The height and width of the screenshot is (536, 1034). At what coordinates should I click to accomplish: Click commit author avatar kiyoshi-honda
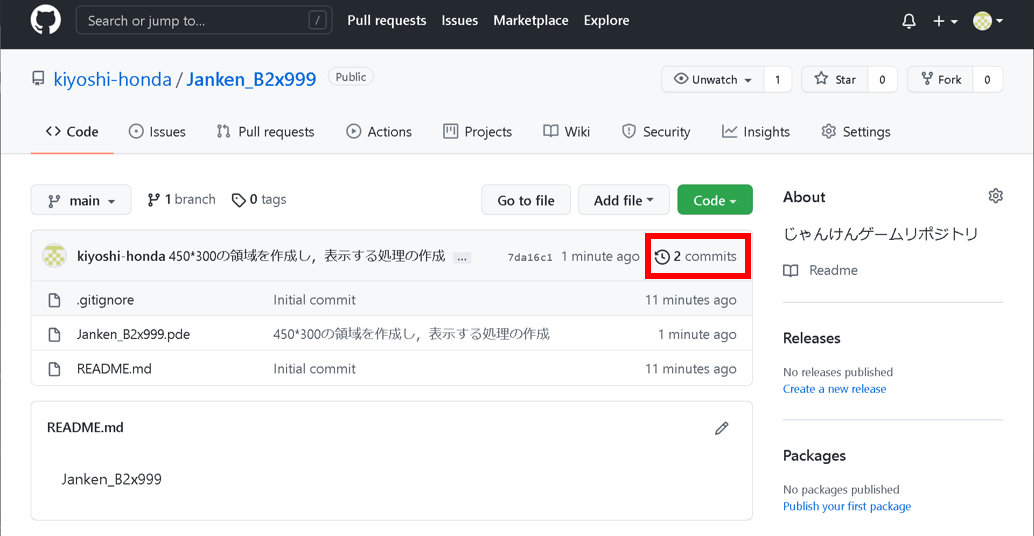[54, 256]
